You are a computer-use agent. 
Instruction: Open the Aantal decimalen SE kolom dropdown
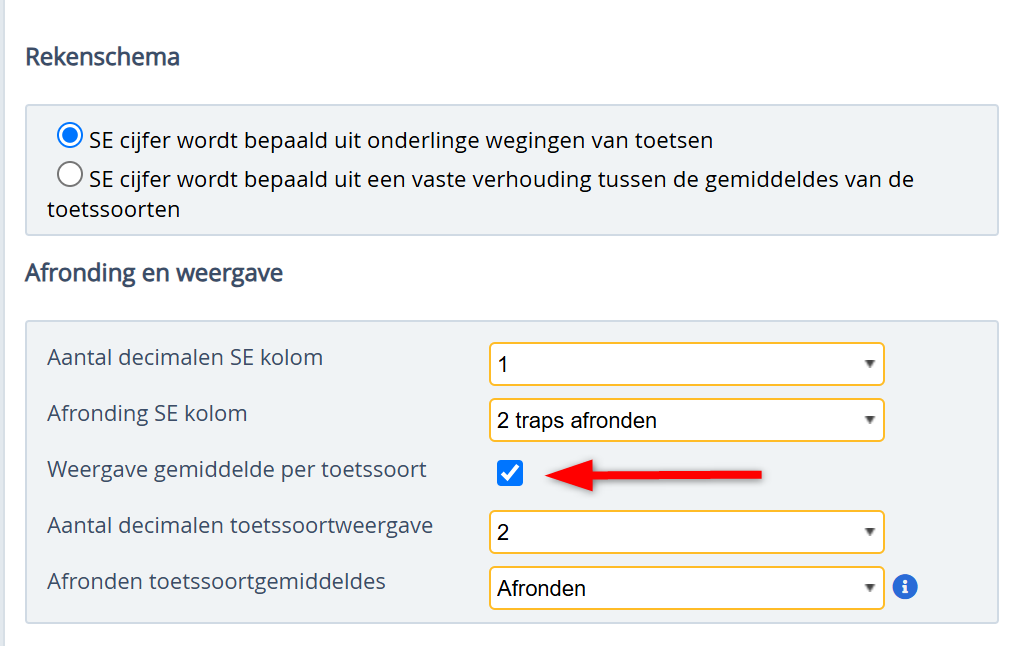[x=686, y=364]
